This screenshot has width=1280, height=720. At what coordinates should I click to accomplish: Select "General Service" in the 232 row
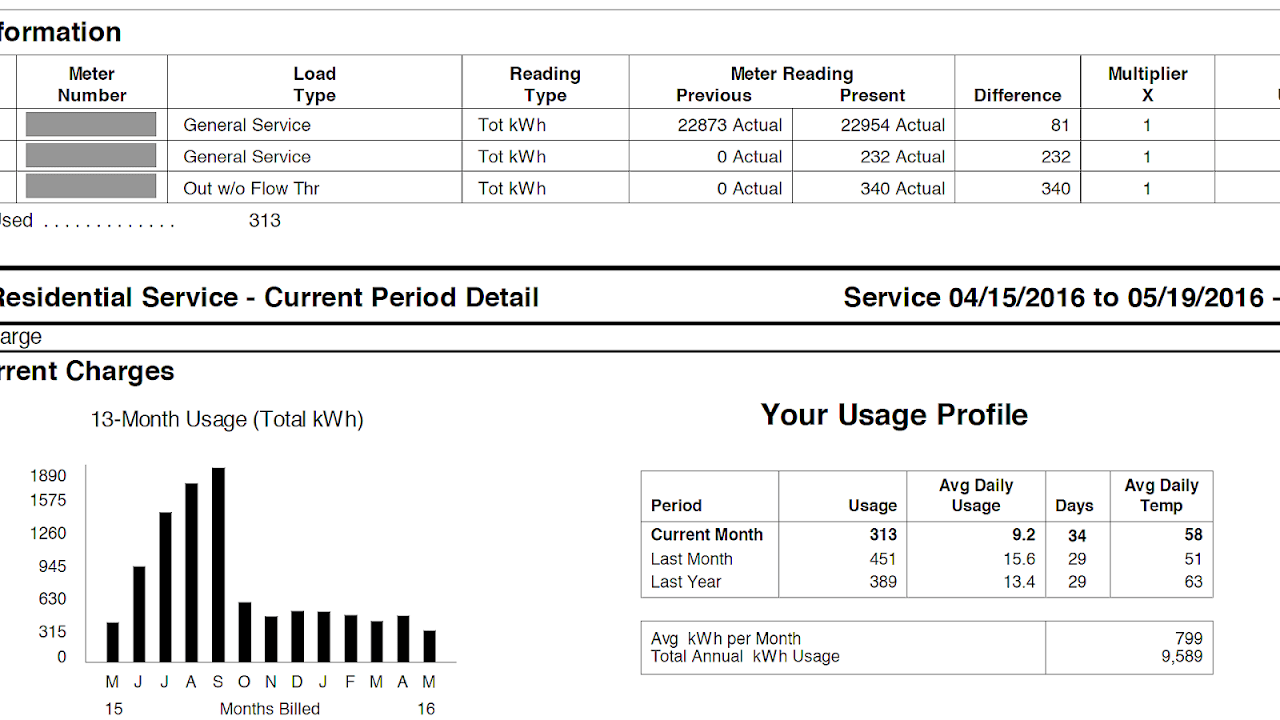coord(247,157)
